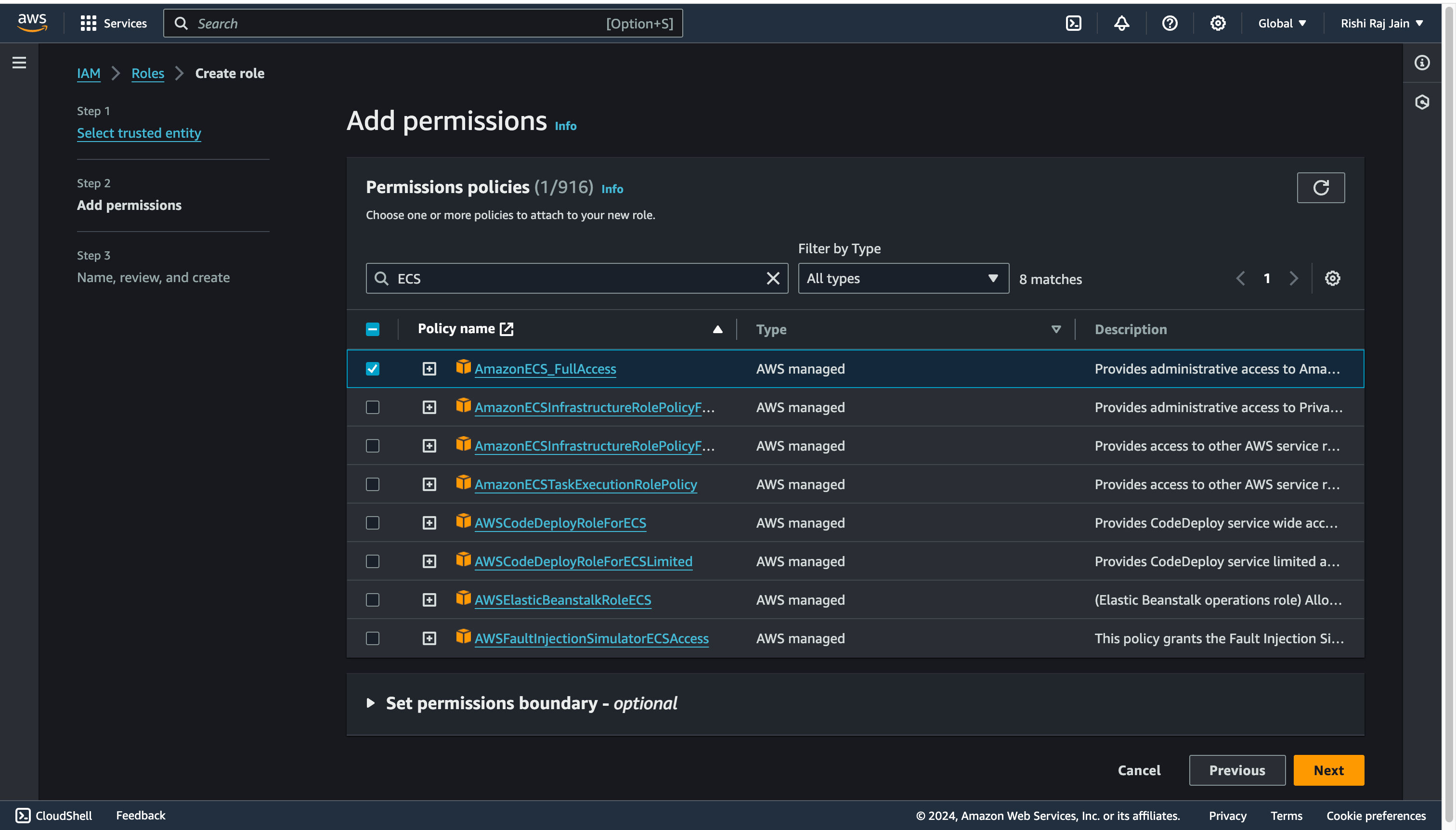Expand the Set permissions boundary section
This screenshot has height=830, width=1456.
point(371,702)
